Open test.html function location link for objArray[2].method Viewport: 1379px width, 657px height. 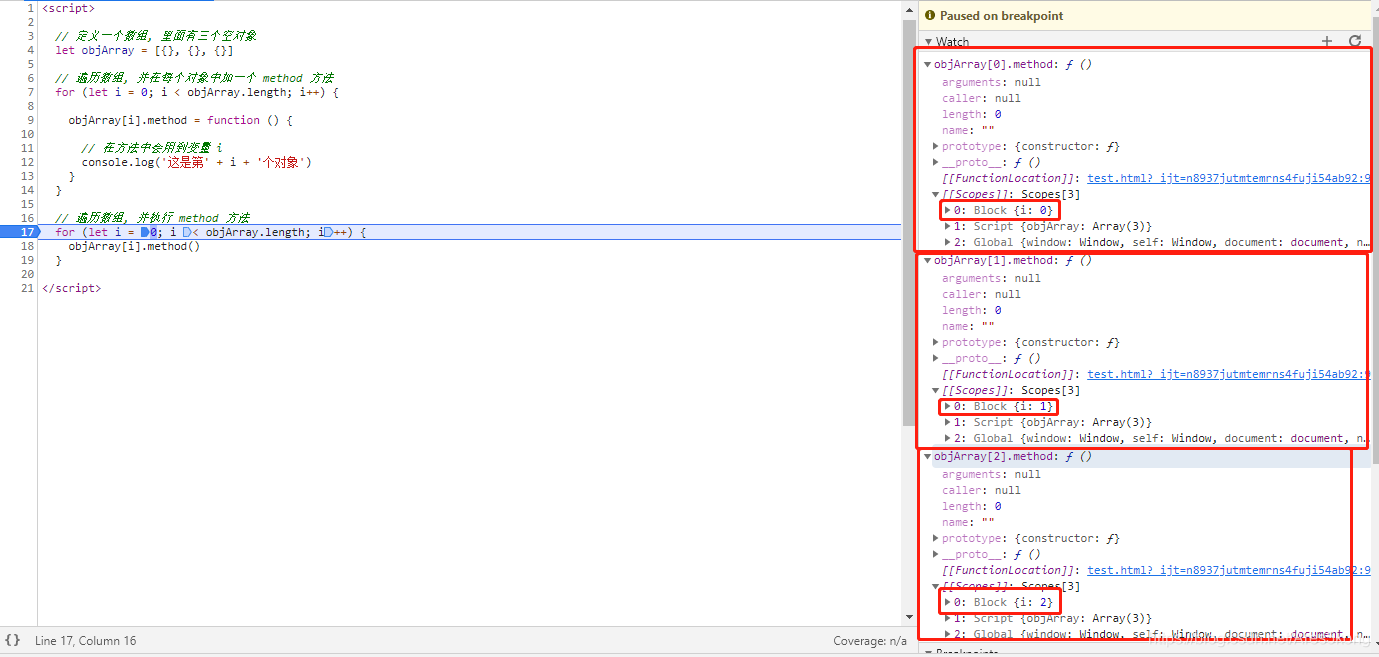(x=1229, y=570)
